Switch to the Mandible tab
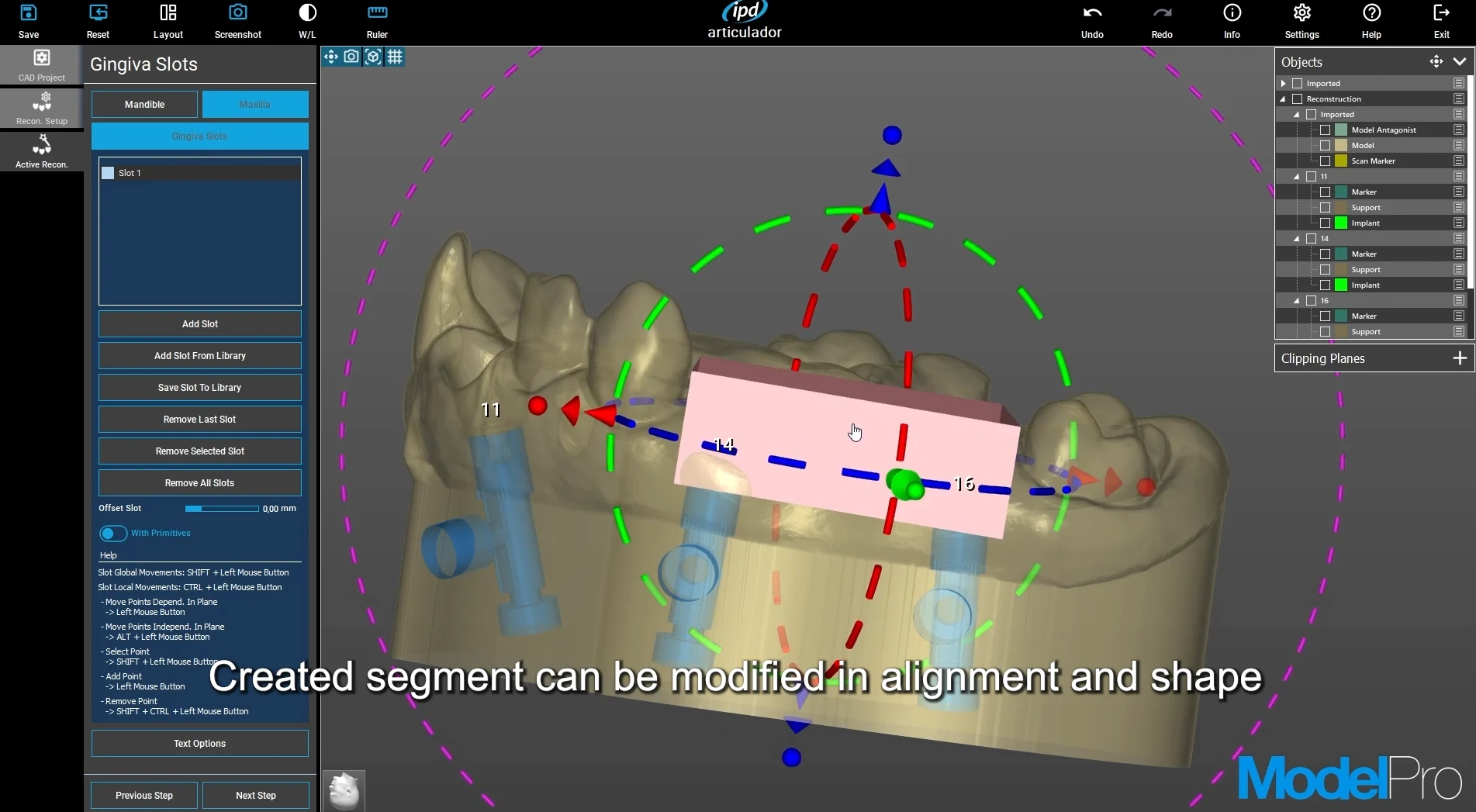 point(145,105)
